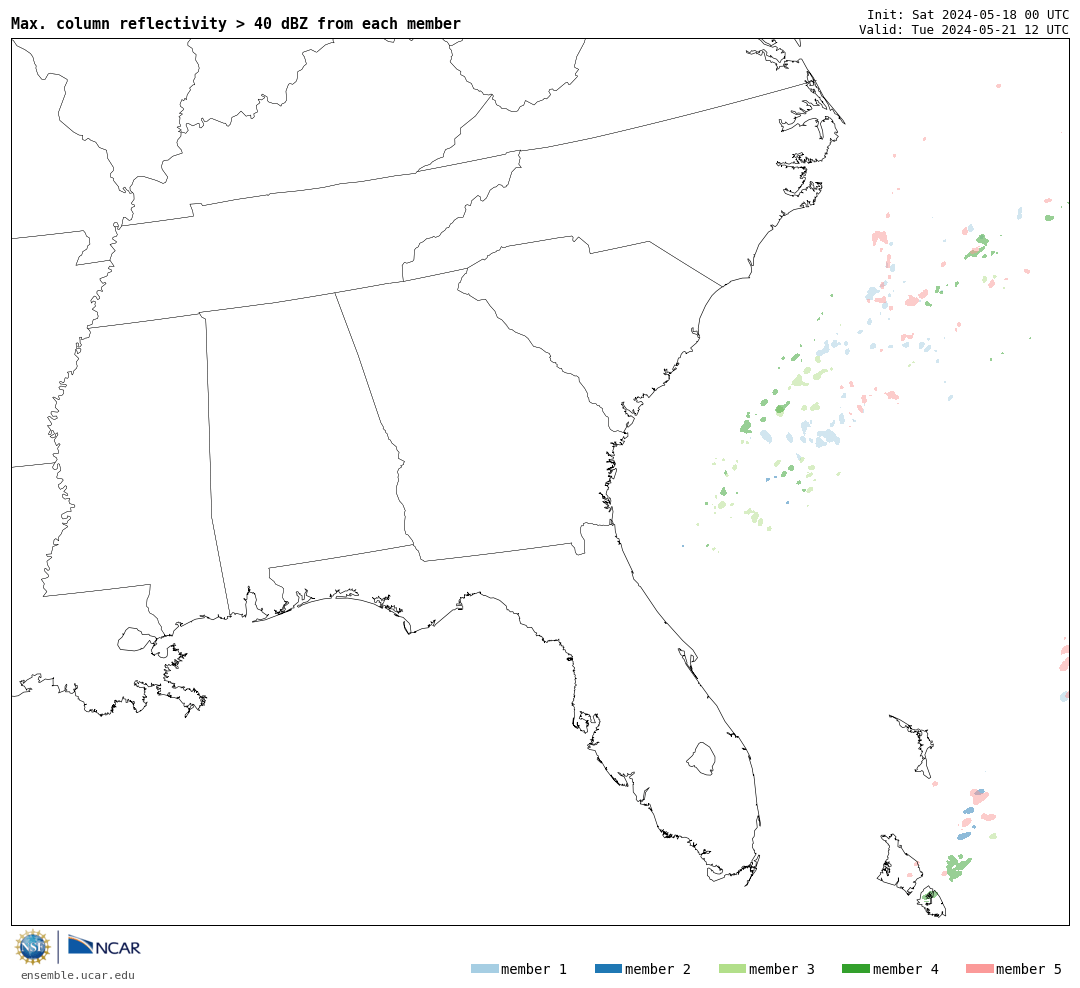This screenshot has width=1080, height=988.
Task: Select the "member 4" legend label
Action: [906, 969]
